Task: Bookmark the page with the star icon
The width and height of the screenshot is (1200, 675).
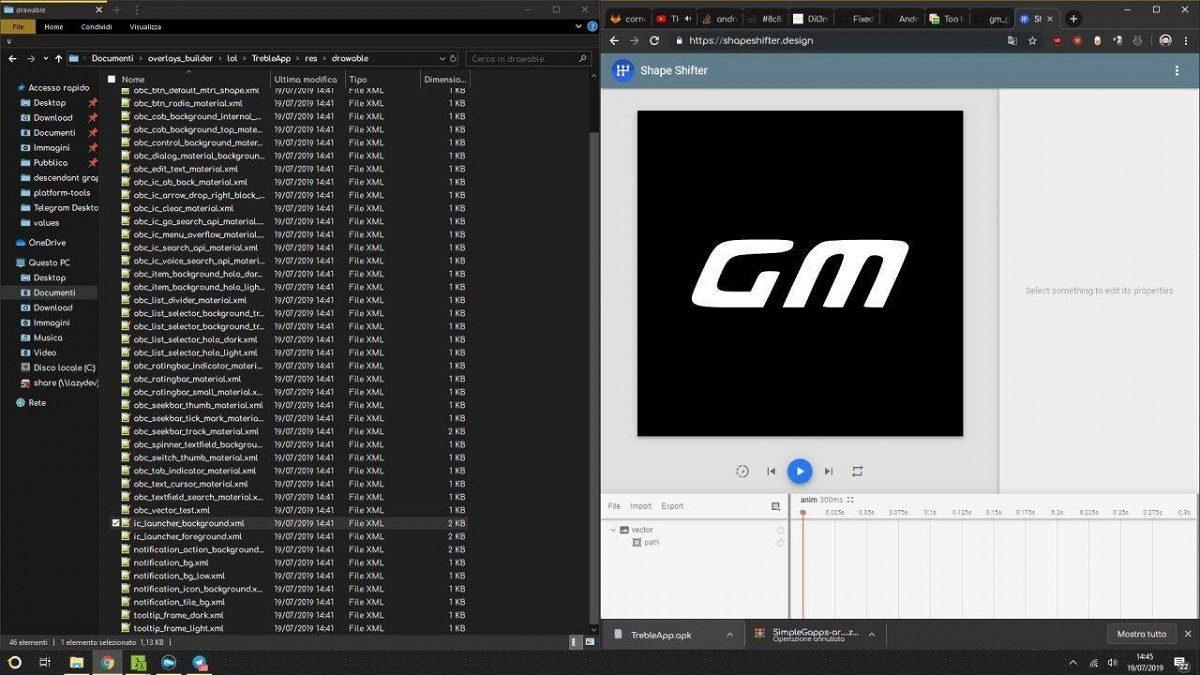Action: click(x=1032, y=41)
